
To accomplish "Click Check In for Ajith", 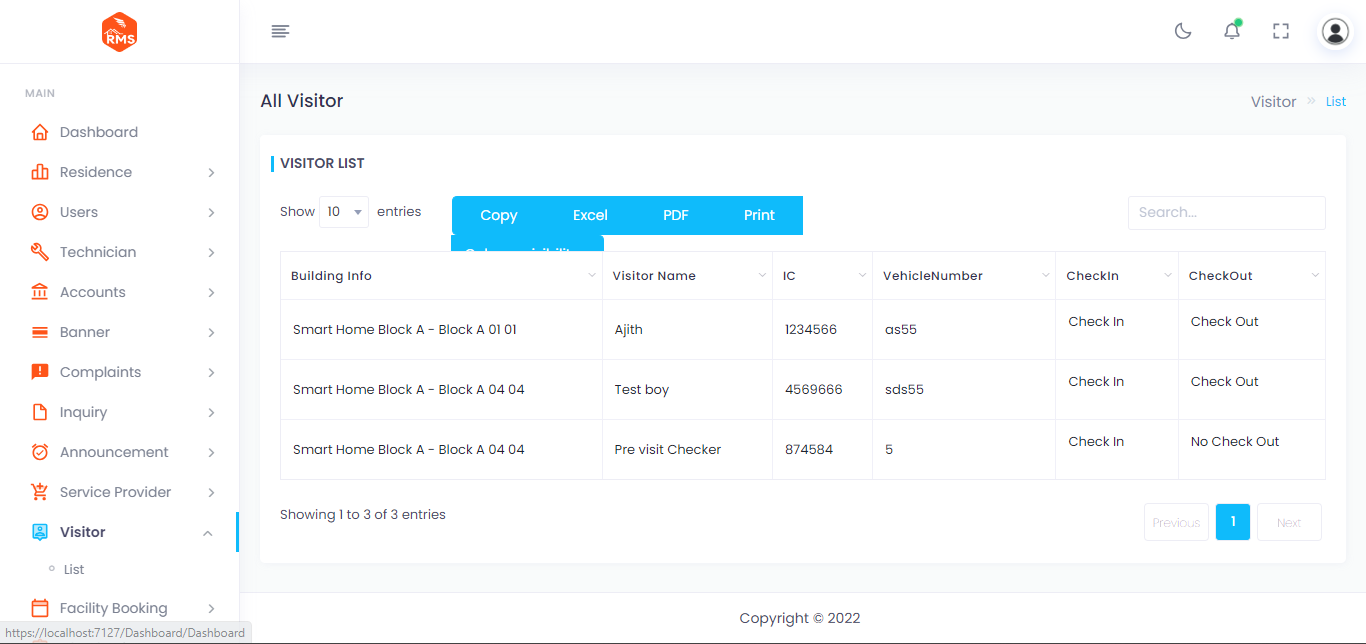I will point(1096,321).
